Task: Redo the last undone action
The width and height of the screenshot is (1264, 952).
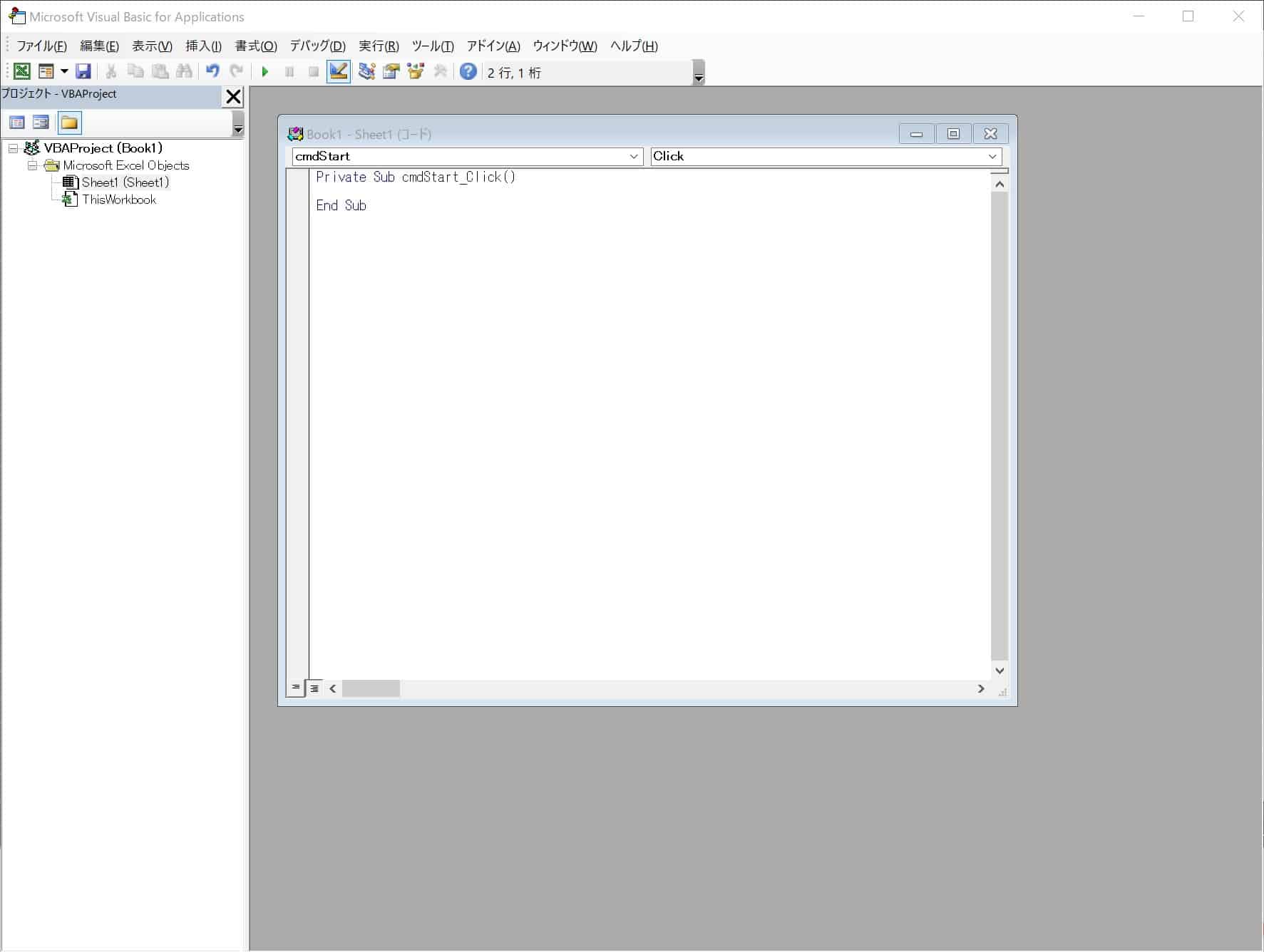Action: pos(237,71)
